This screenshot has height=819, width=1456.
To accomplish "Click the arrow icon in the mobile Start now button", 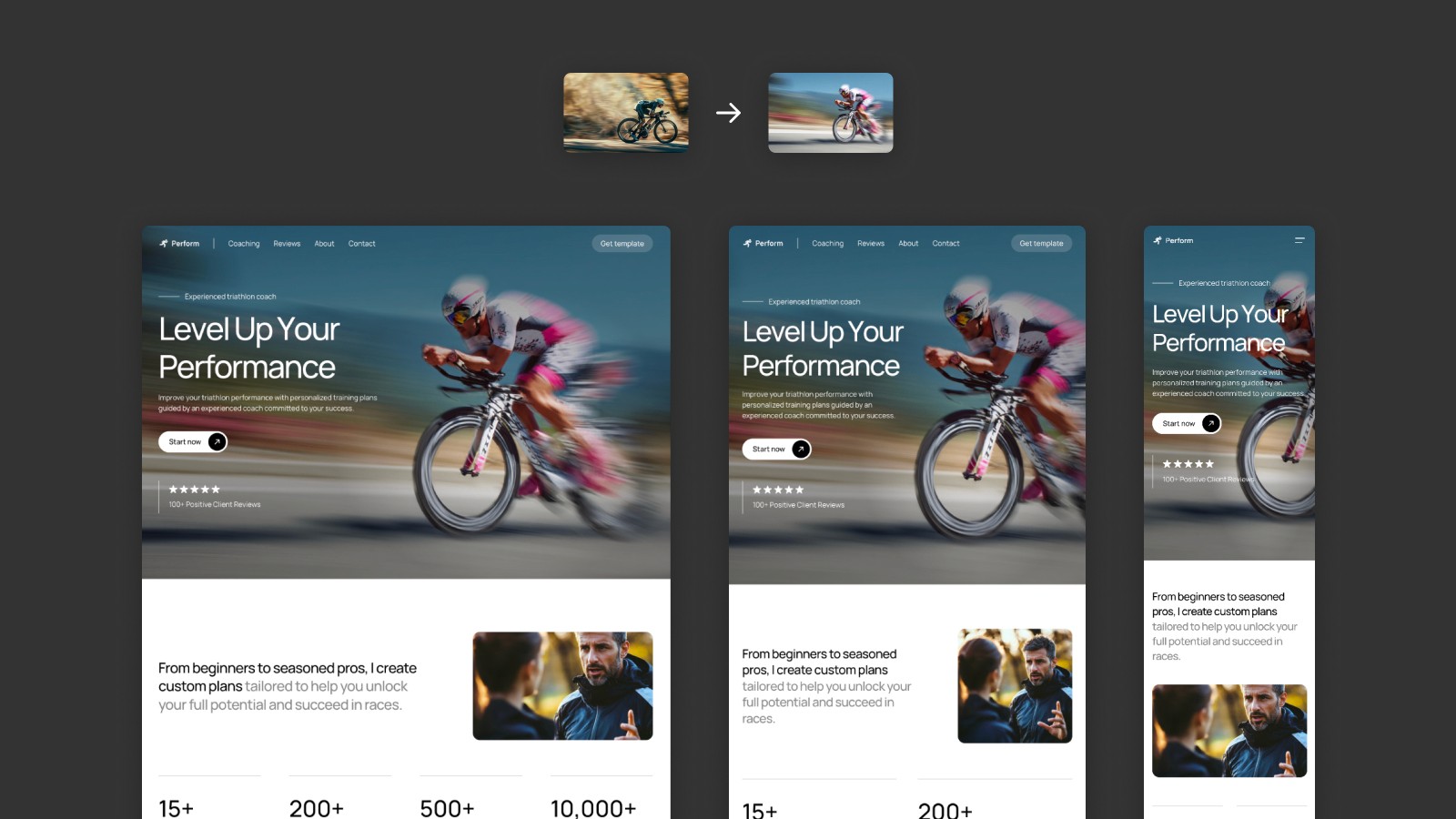I will (x=1210, y=423).
